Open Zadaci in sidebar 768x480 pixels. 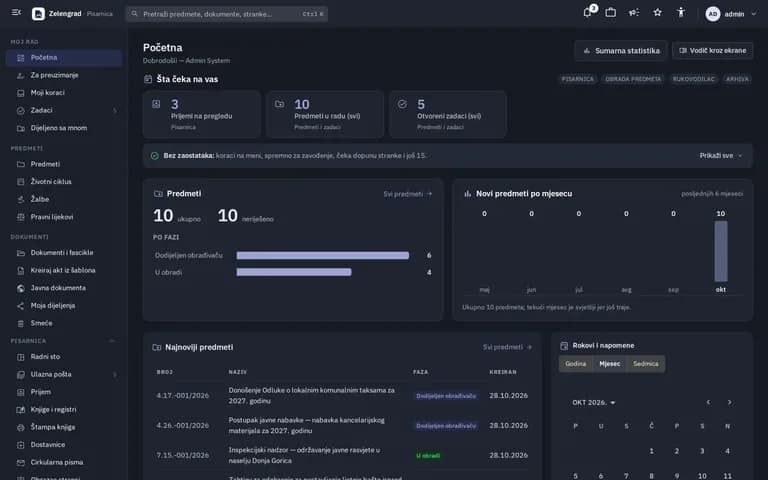click(64, 111)
